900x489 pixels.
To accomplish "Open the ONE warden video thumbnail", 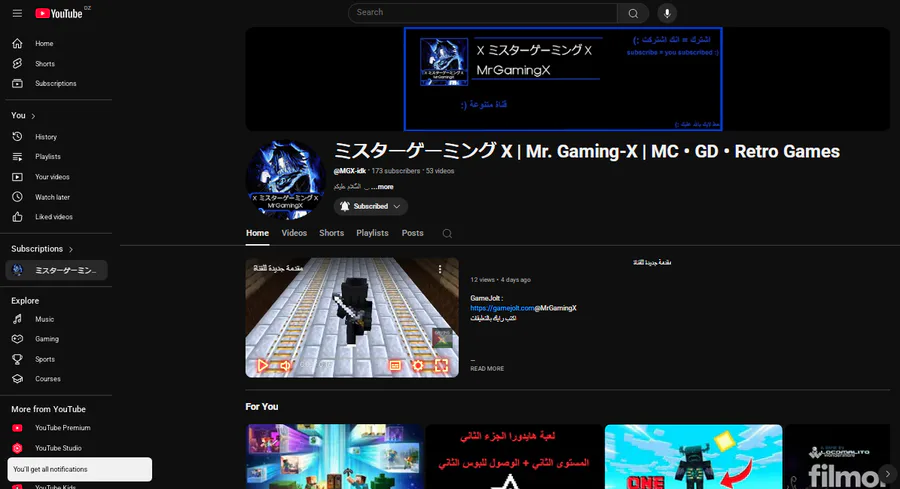I will [693, 457].
